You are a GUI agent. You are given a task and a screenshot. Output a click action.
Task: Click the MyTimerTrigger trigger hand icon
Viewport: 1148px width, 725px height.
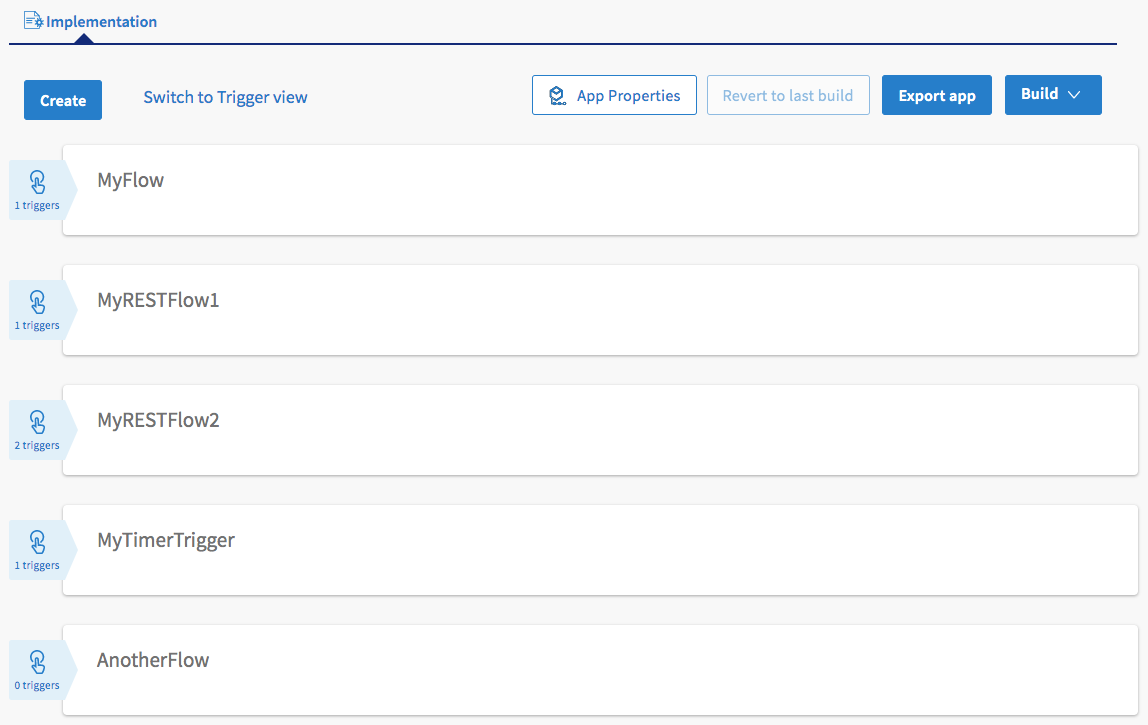pos(37,542)
